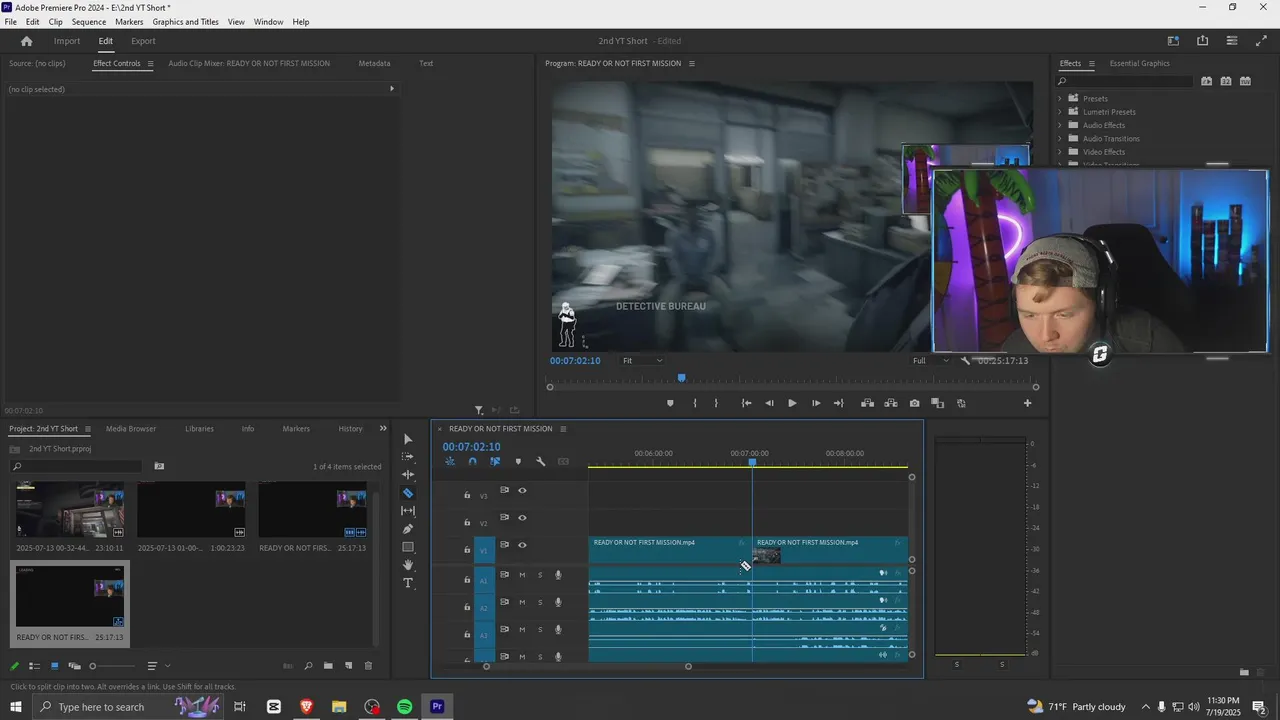Viewport: 1280px width, 720px height.
Task: Select the Hand tool
Action: [408, 565]
